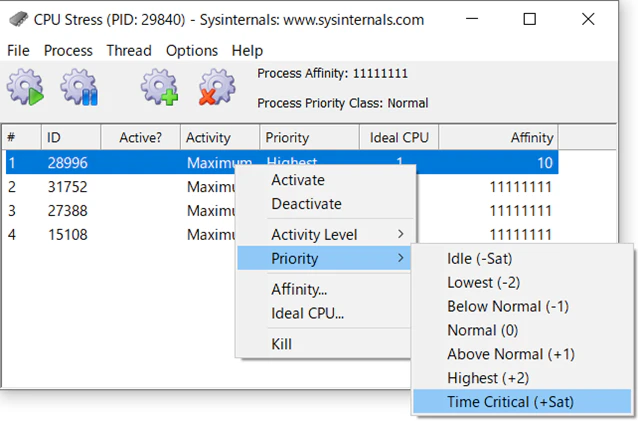The image size is (638, 421).
Task: Choose Deactivate in the context menu
Action: (x=326, y=204)
